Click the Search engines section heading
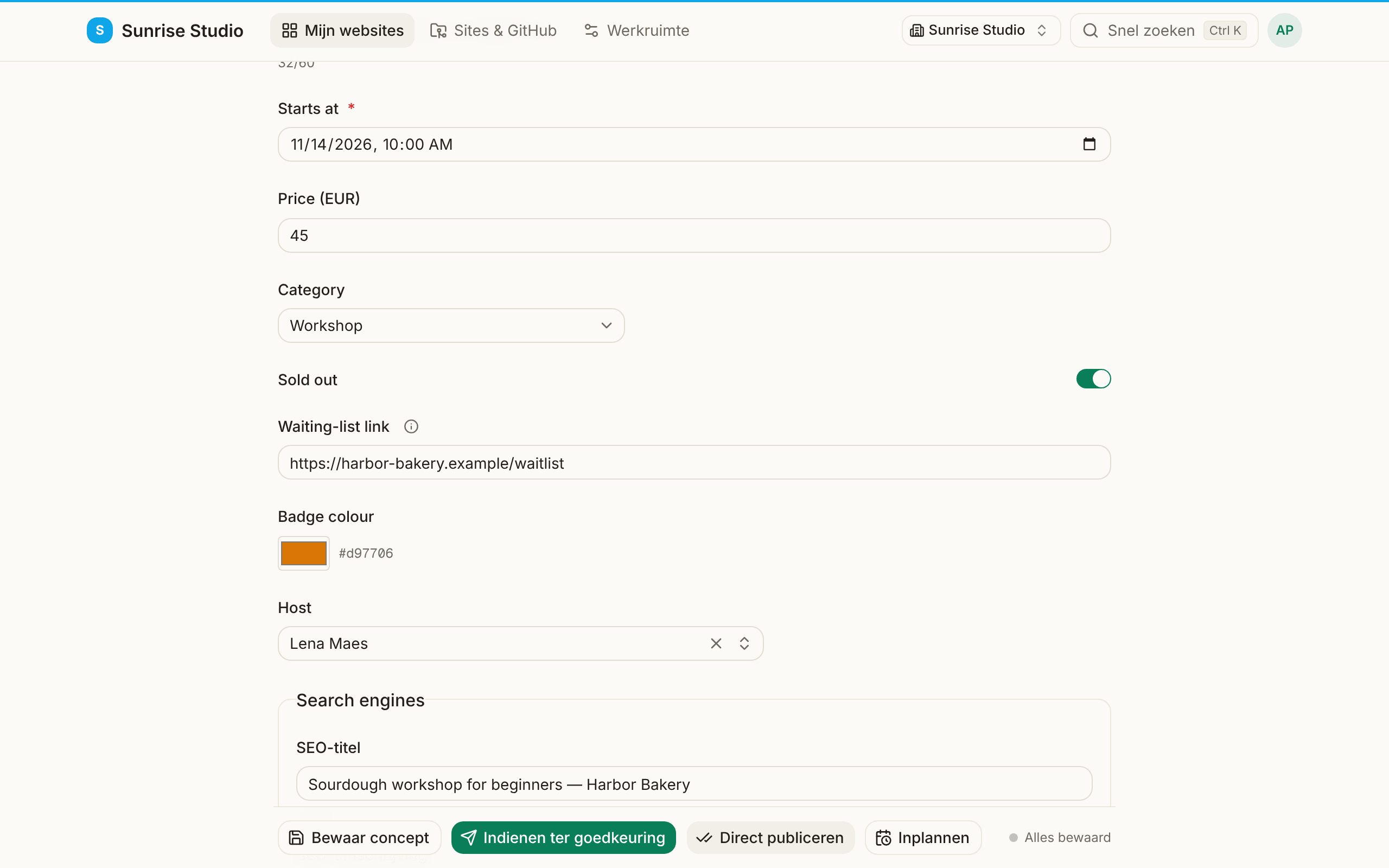The height and width of the screenshot is (868, 1389). pyautogui.click(x=360, y=700)
